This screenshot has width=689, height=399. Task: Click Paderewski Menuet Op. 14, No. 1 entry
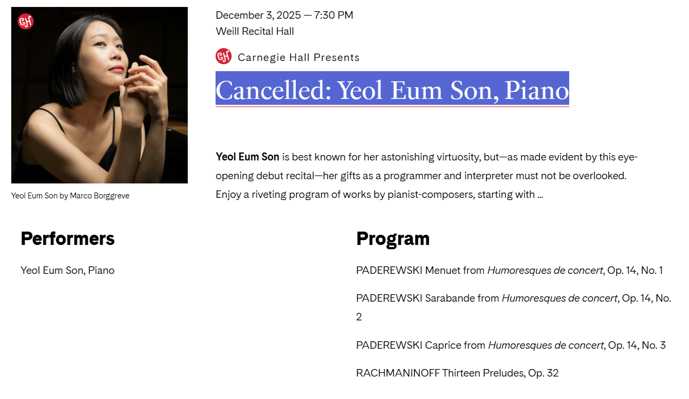pos(509,270)
